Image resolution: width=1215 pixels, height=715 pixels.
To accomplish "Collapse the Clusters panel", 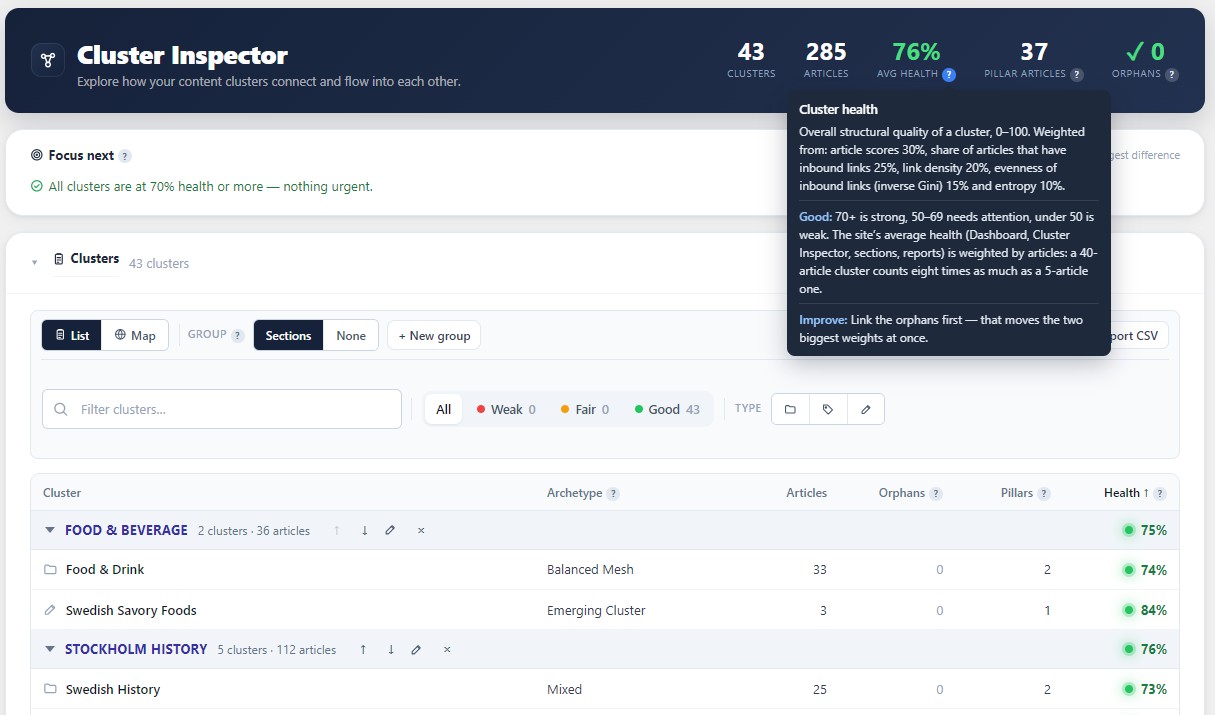I will pyautogui.click(x=35, y=263).
